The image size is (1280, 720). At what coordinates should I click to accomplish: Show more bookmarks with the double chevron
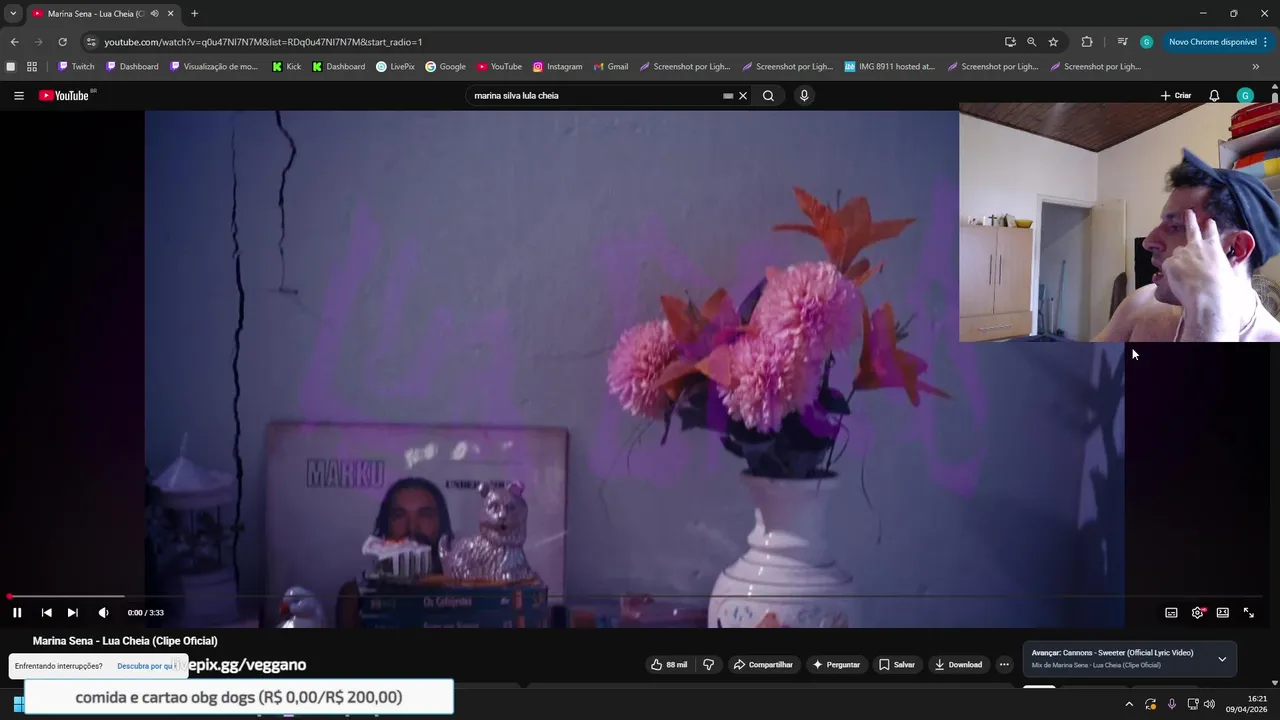(x=1256, y=67)
